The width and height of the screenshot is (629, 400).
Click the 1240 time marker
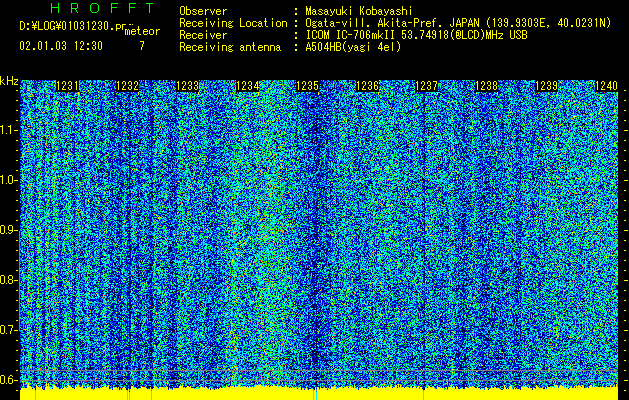[606, 86]
